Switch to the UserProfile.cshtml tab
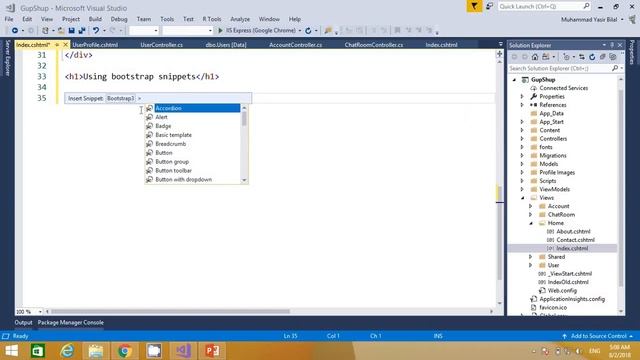Viewport: 640px width, 360px height. [x=95, y=45]
